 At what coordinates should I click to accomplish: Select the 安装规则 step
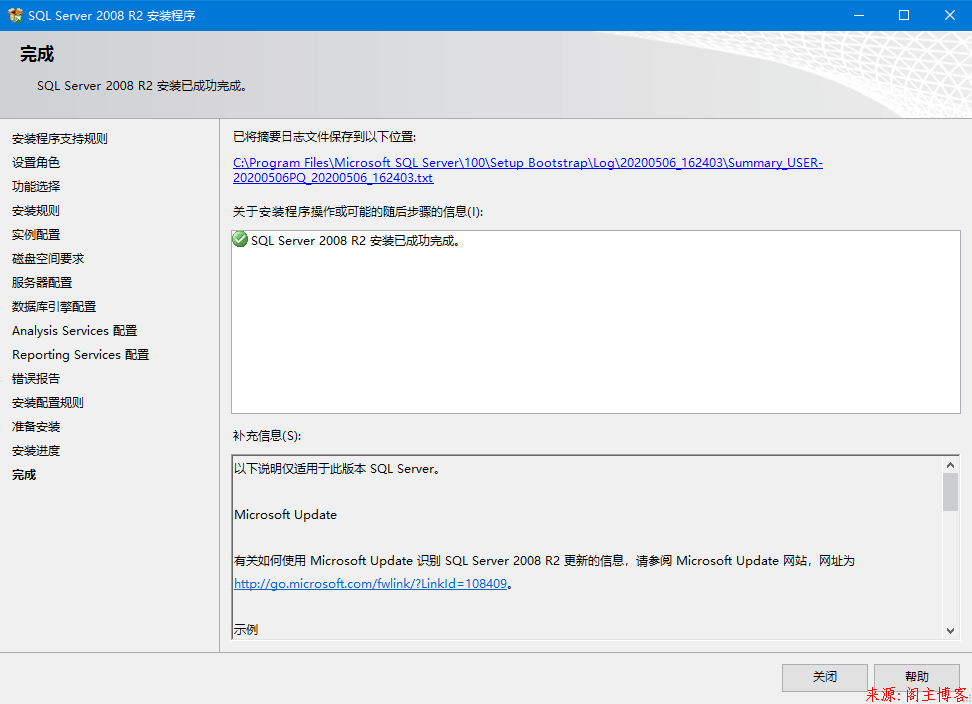pyautogui.click(x=35, y=211)
